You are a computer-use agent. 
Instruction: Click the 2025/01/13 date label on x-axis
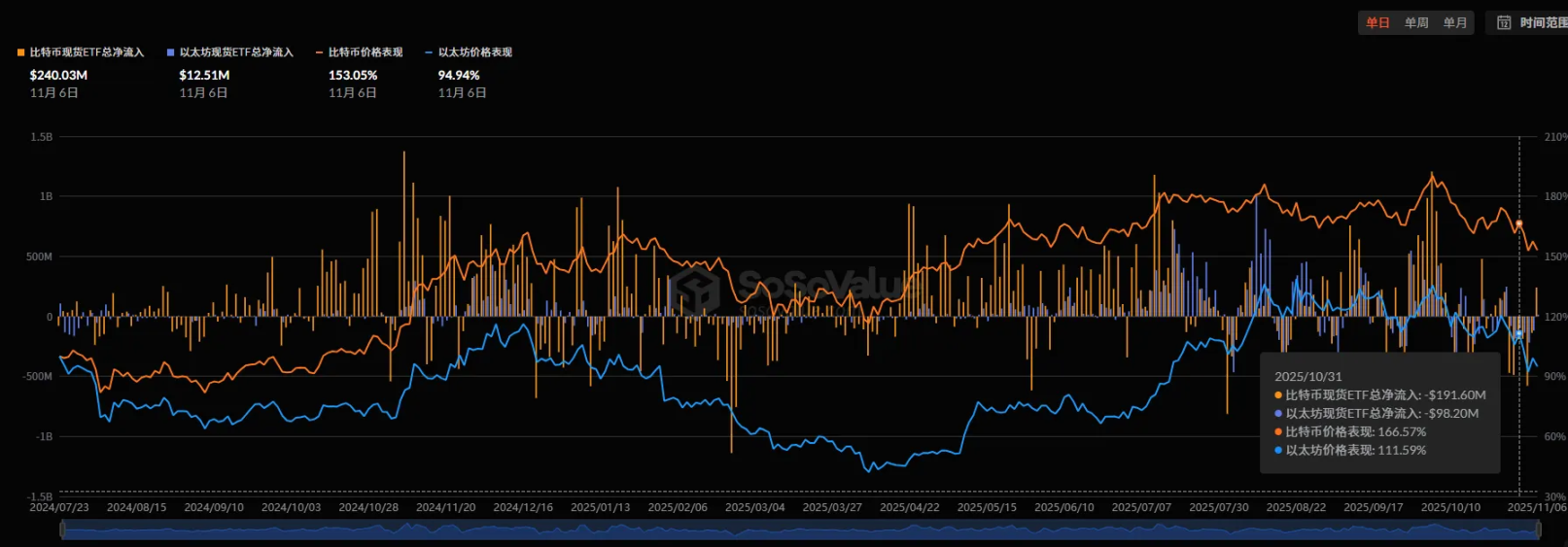pos(600,507)
